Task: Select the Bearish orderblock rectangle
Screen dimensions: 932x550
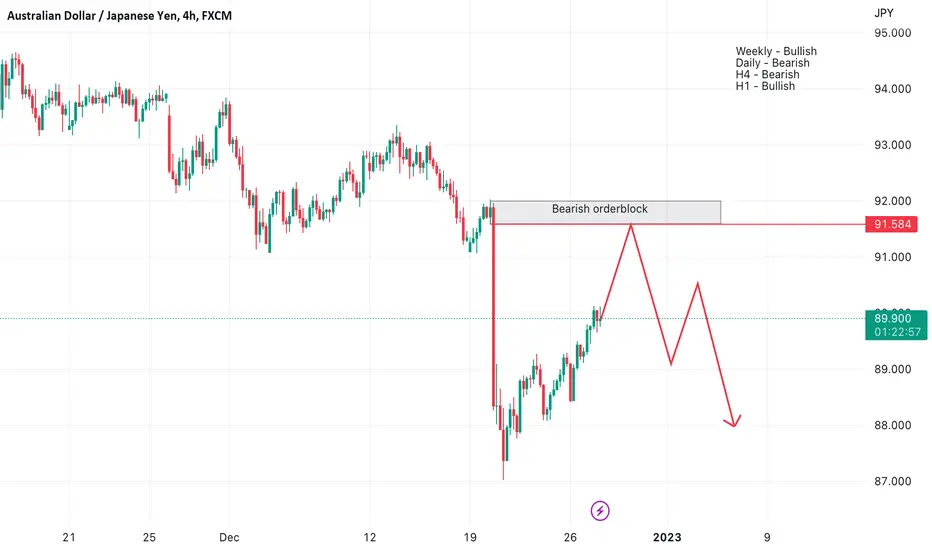Action: pyautogui.click(x=606, y=212)
